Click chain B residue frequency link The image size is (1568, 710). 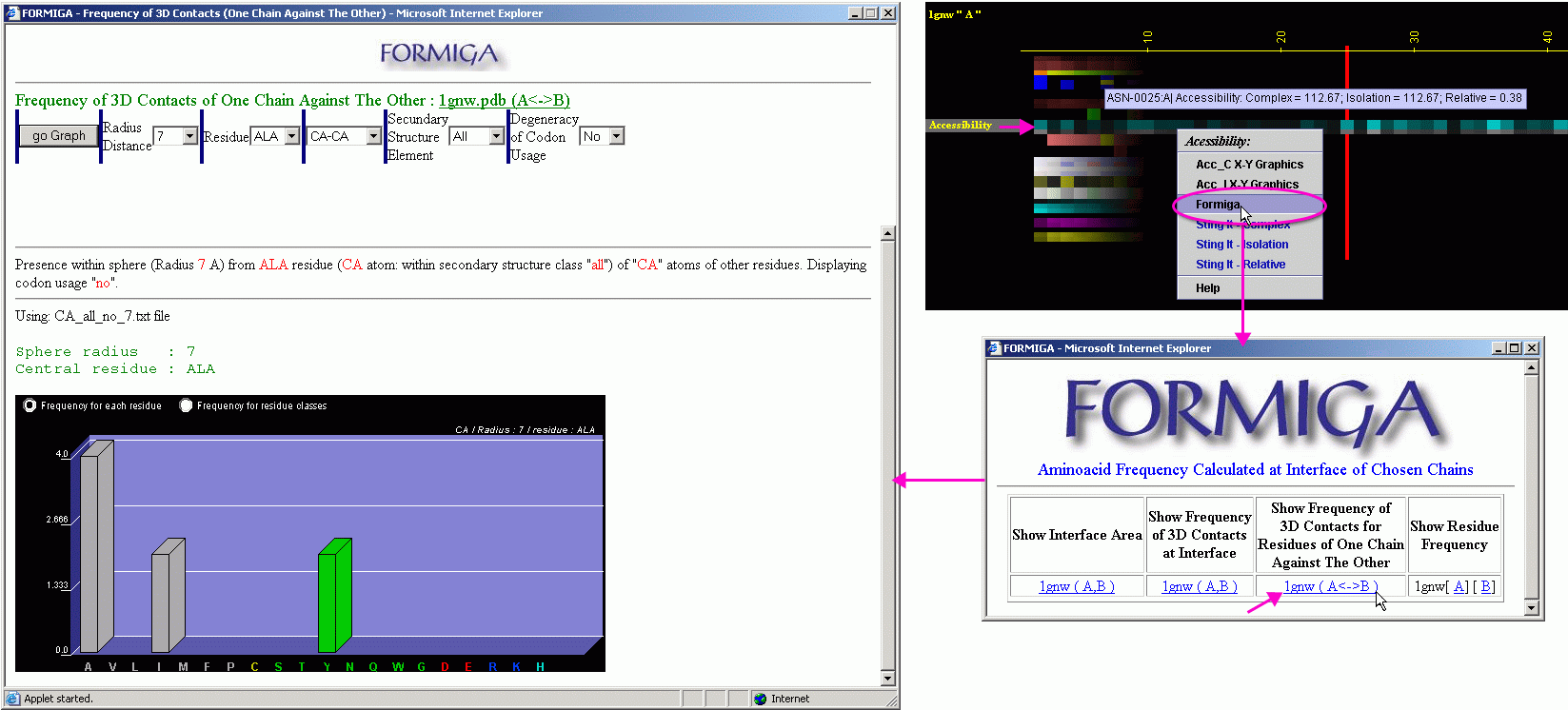[1486, 587]
